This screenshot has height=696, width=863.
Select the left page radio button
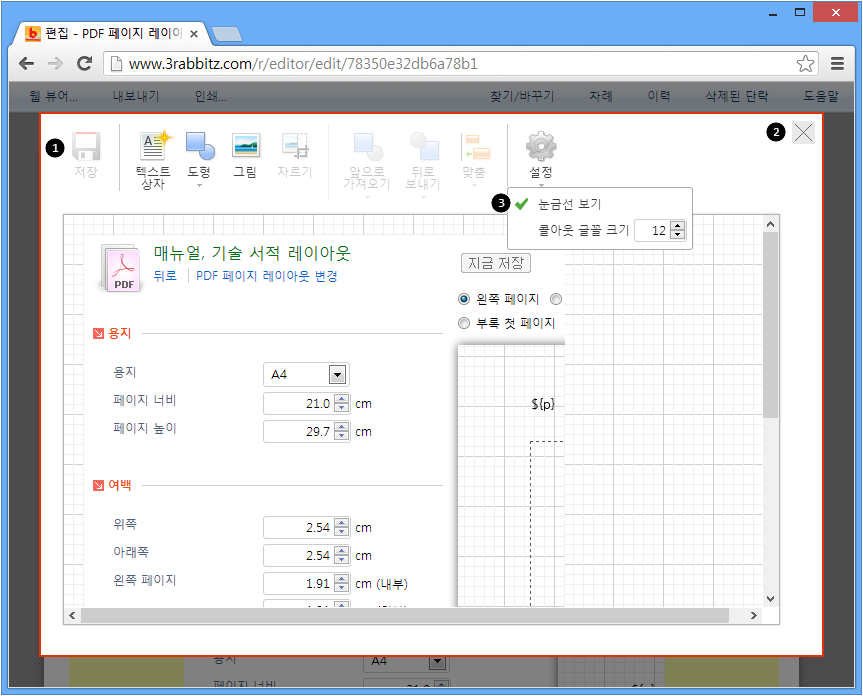464,299
